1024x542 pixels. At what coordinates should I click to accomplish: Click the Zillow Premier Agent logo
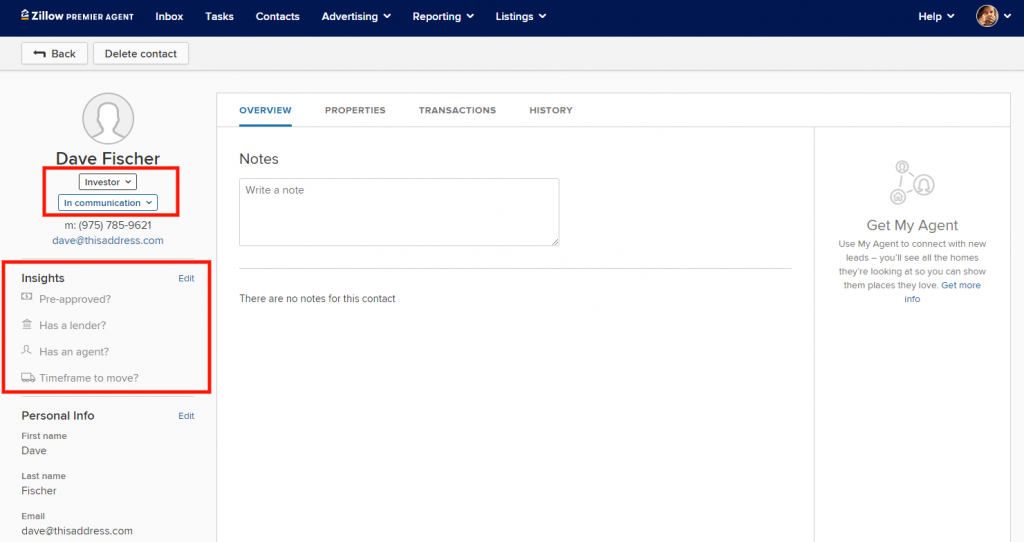point(77,16)
